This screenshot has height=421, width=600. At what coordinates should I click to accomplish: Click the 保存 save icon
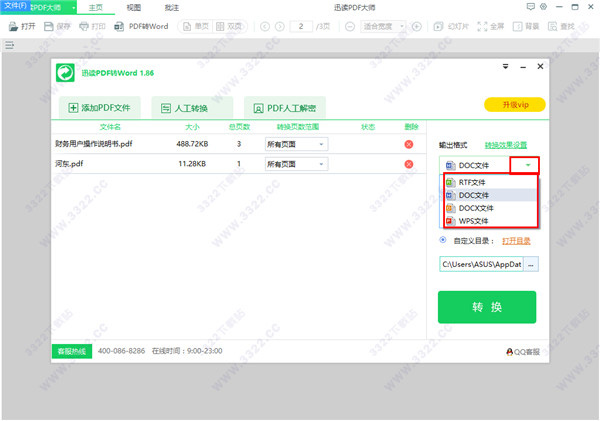pos(57,26)
